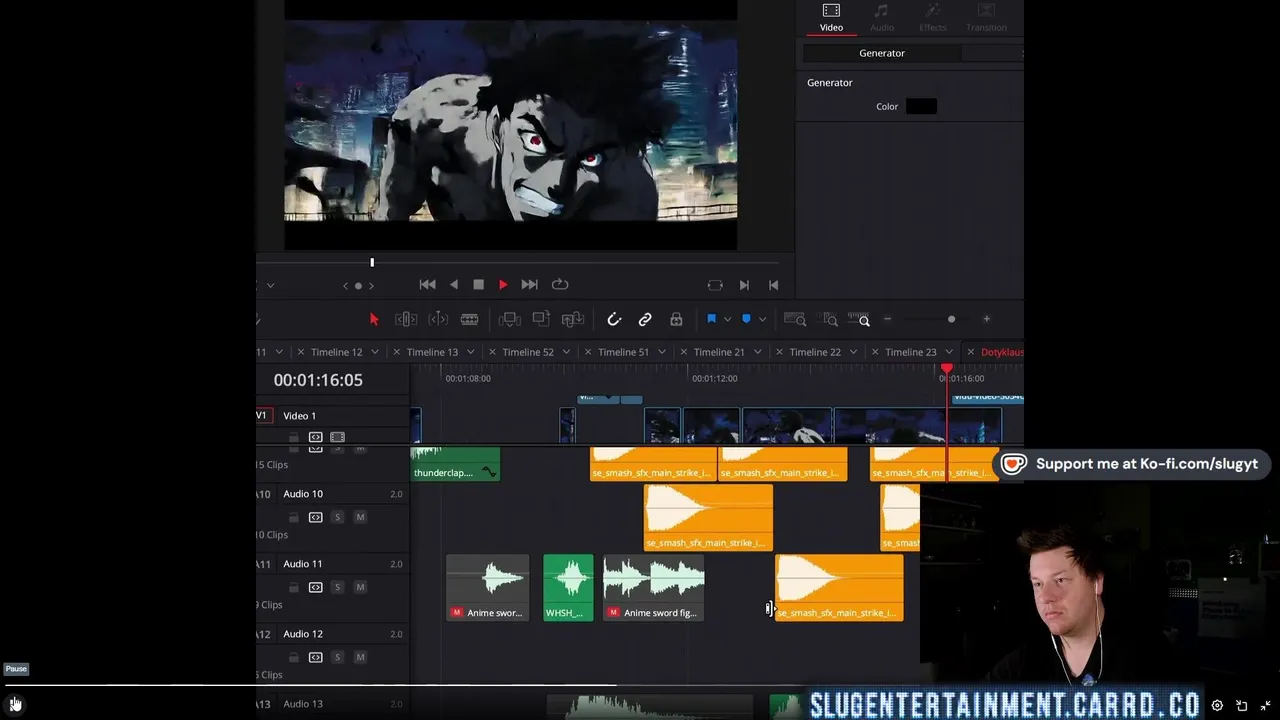Open the Inspector Audio tab

pos(882,17)
